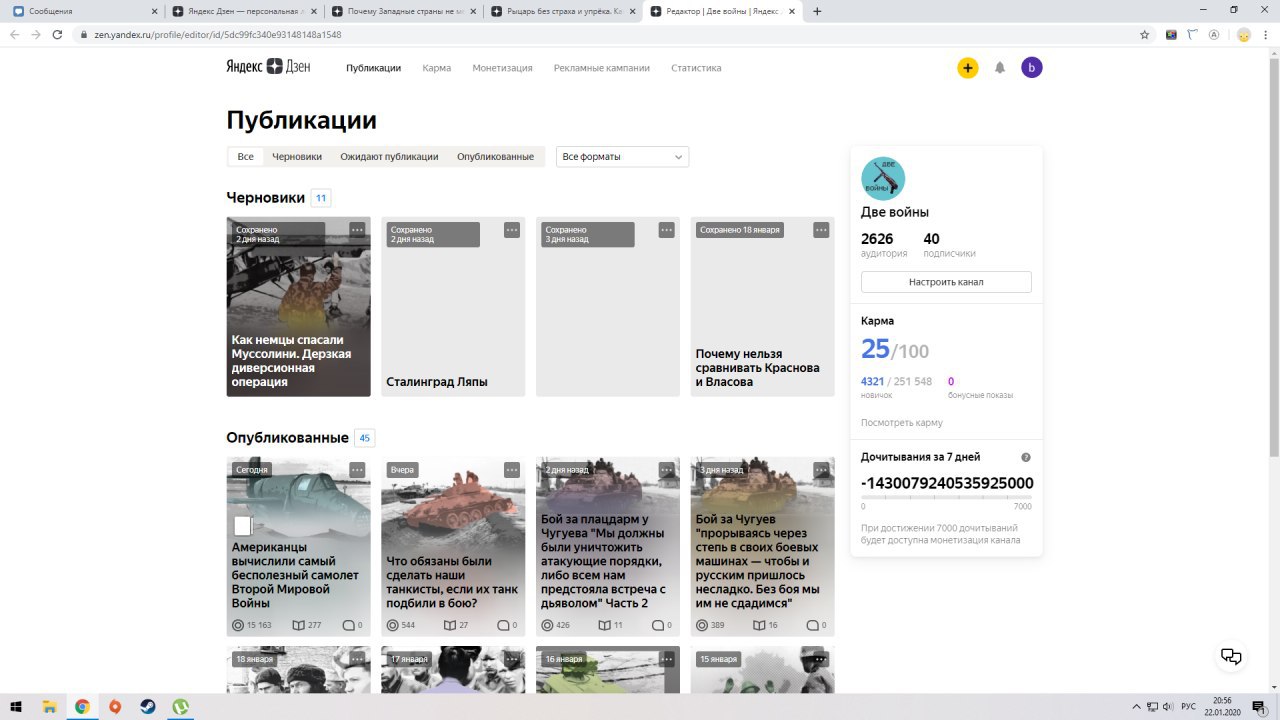The image size is (1280, 720).
Task: Open Steam from the taskbar
Action: click(148, 706)
